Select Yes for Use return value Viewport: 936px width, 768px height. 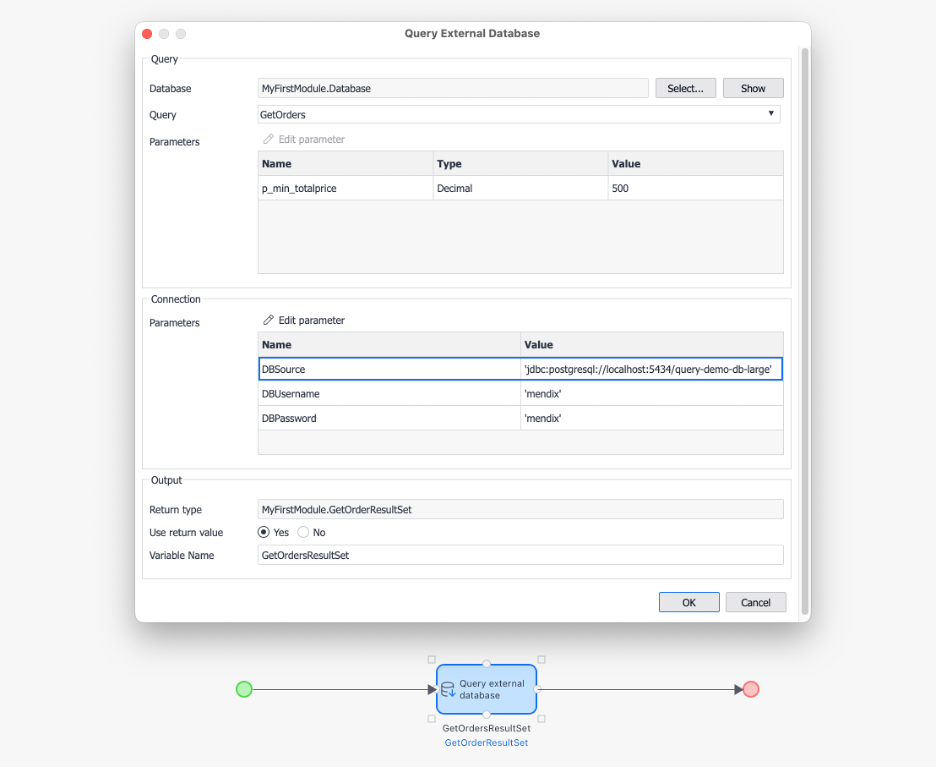(x=263, y=532)
